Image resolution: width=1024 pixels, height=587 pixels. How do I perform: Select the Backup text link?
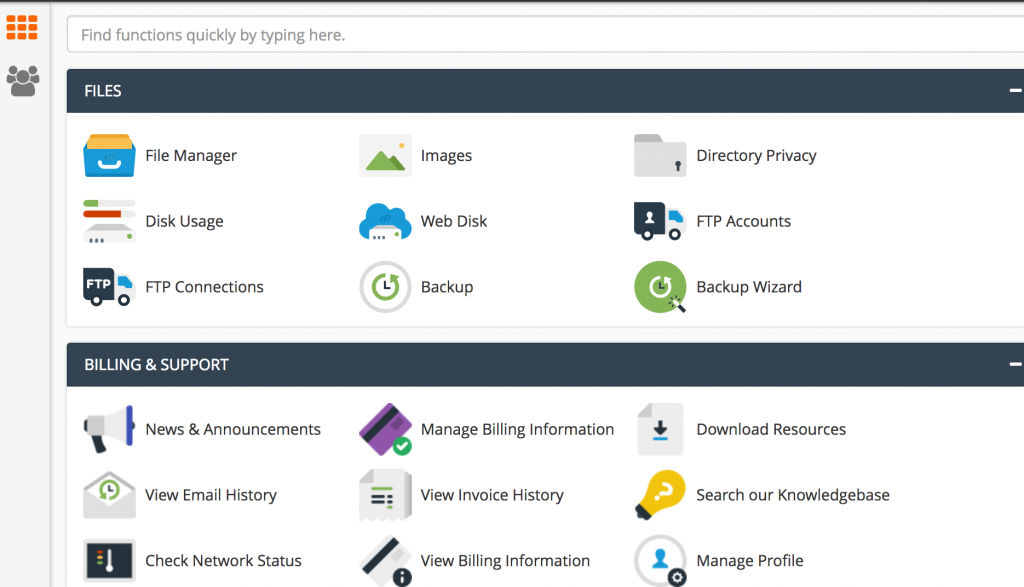click(x=447, y=287)
